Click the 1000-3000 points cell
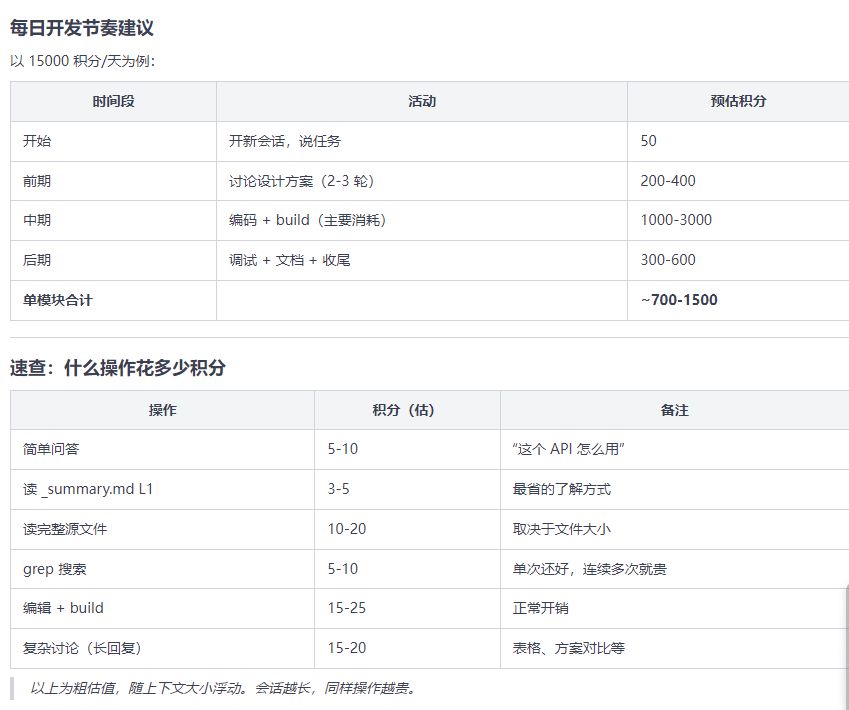This screenshot has height=710, width=849. pyautogui.click(x=676, y=220)
